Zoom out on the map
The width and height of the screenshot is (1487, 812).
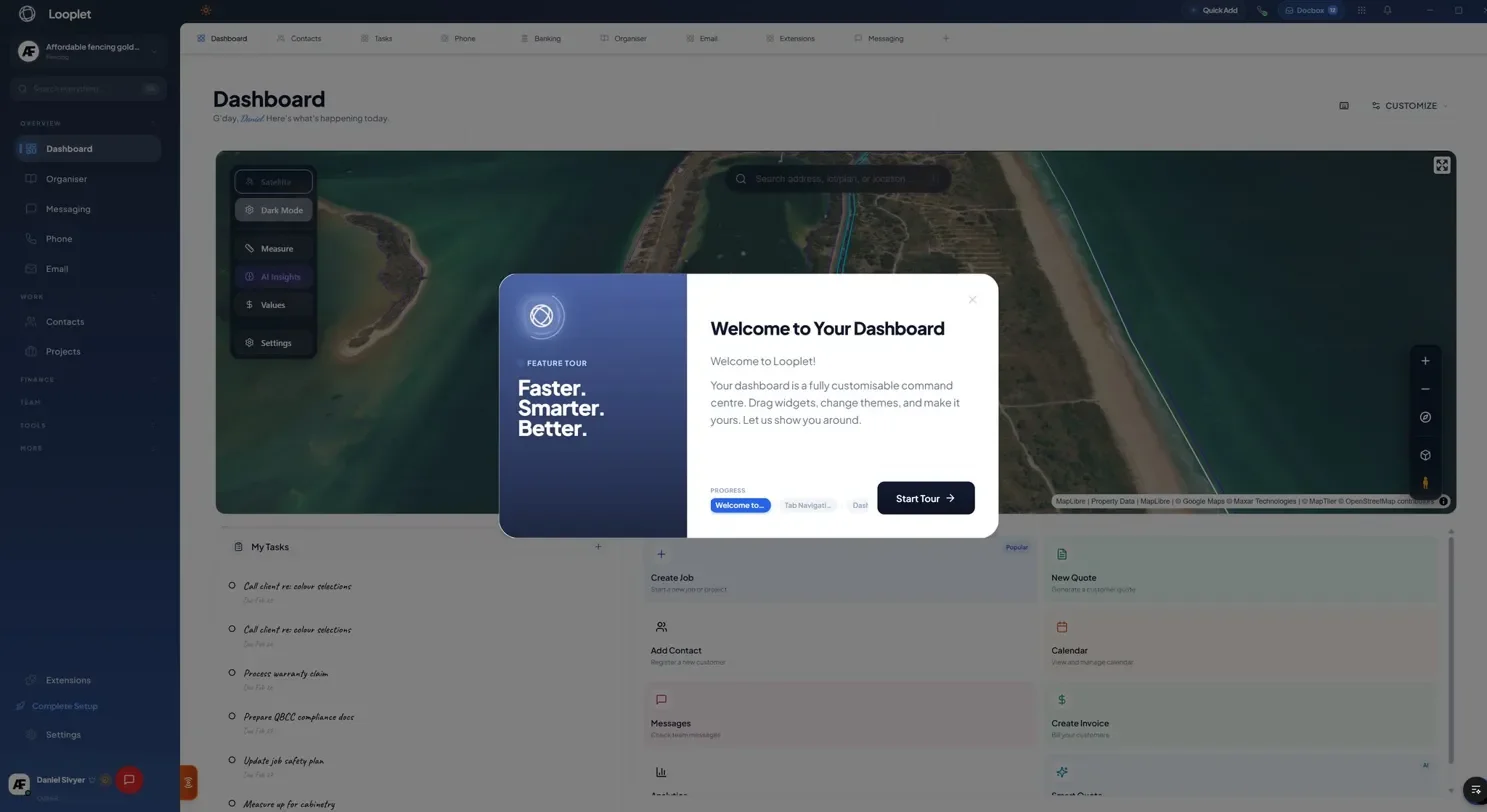point(1425,389)
